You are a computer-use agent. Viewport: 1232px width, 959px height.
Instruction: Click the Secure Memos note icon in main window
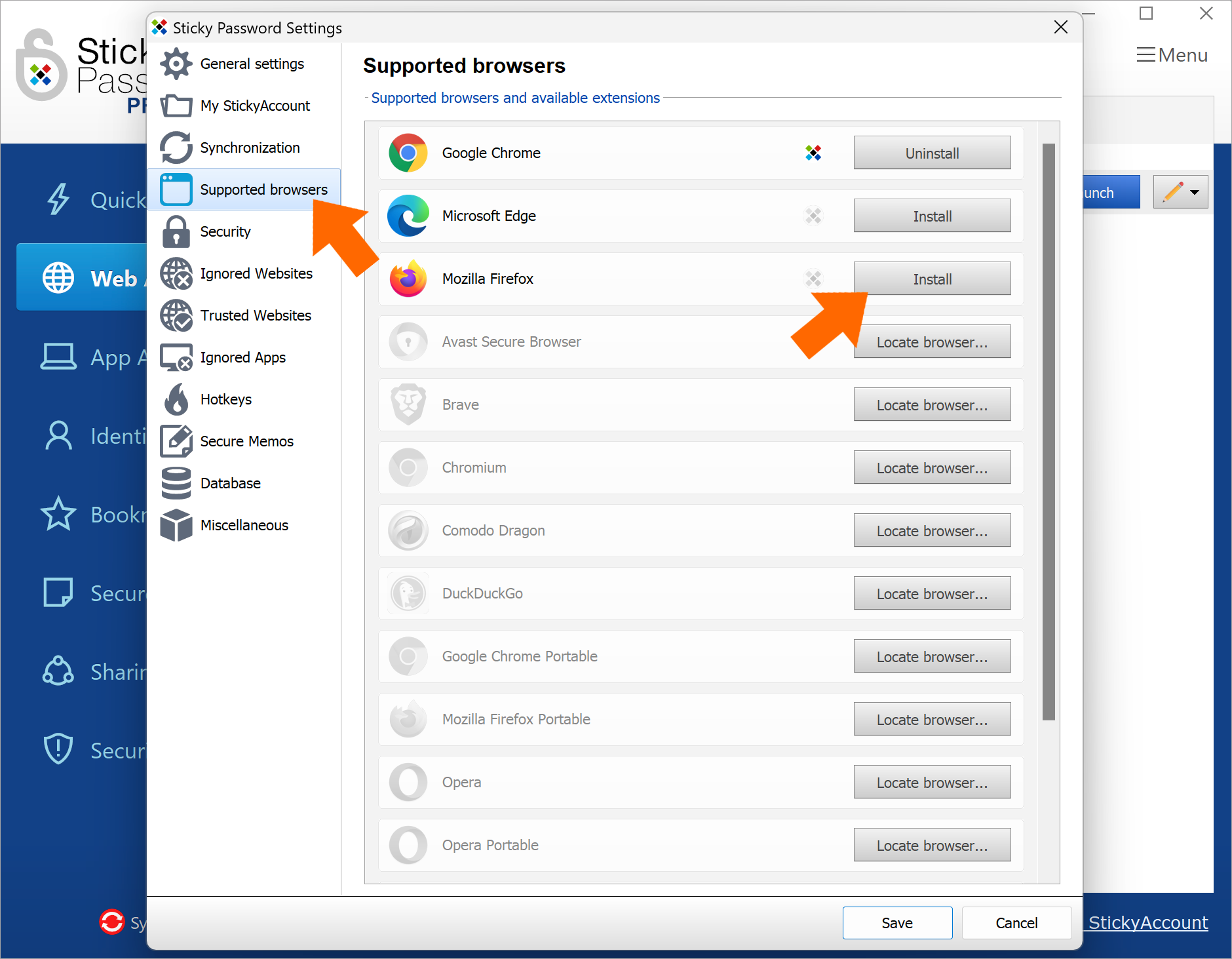coord(58,593)
